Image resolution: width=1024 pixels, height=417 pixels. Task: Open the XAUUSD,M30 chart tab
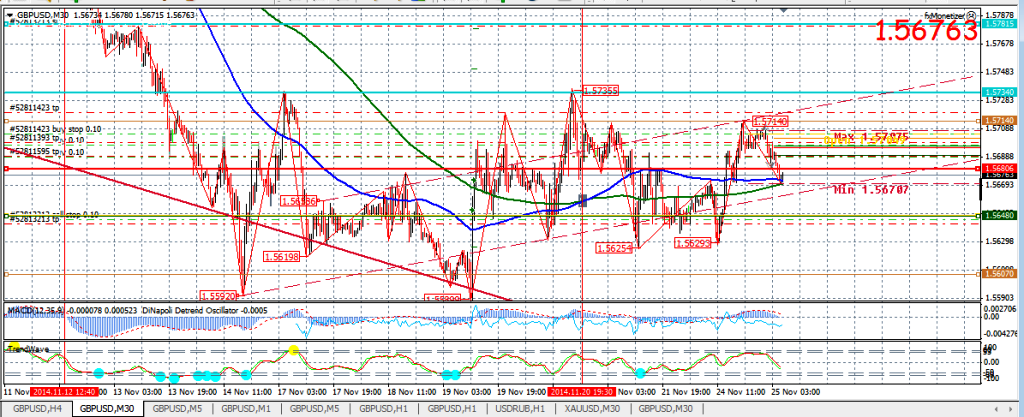pos(594,409)
